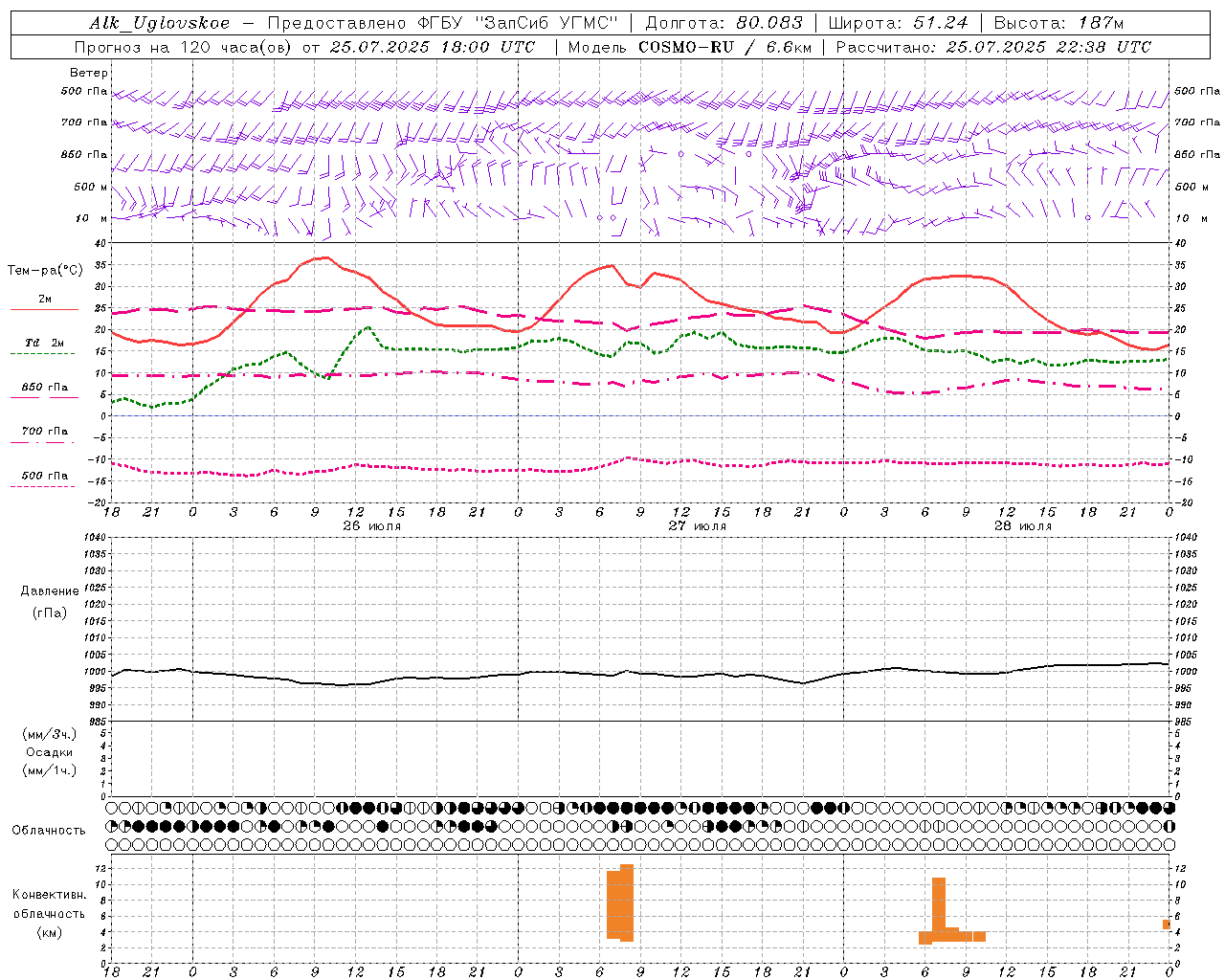Screen dimensions: 1225x980
Task: Click the 28 июля date label
Action: (x=1022, y=526)
